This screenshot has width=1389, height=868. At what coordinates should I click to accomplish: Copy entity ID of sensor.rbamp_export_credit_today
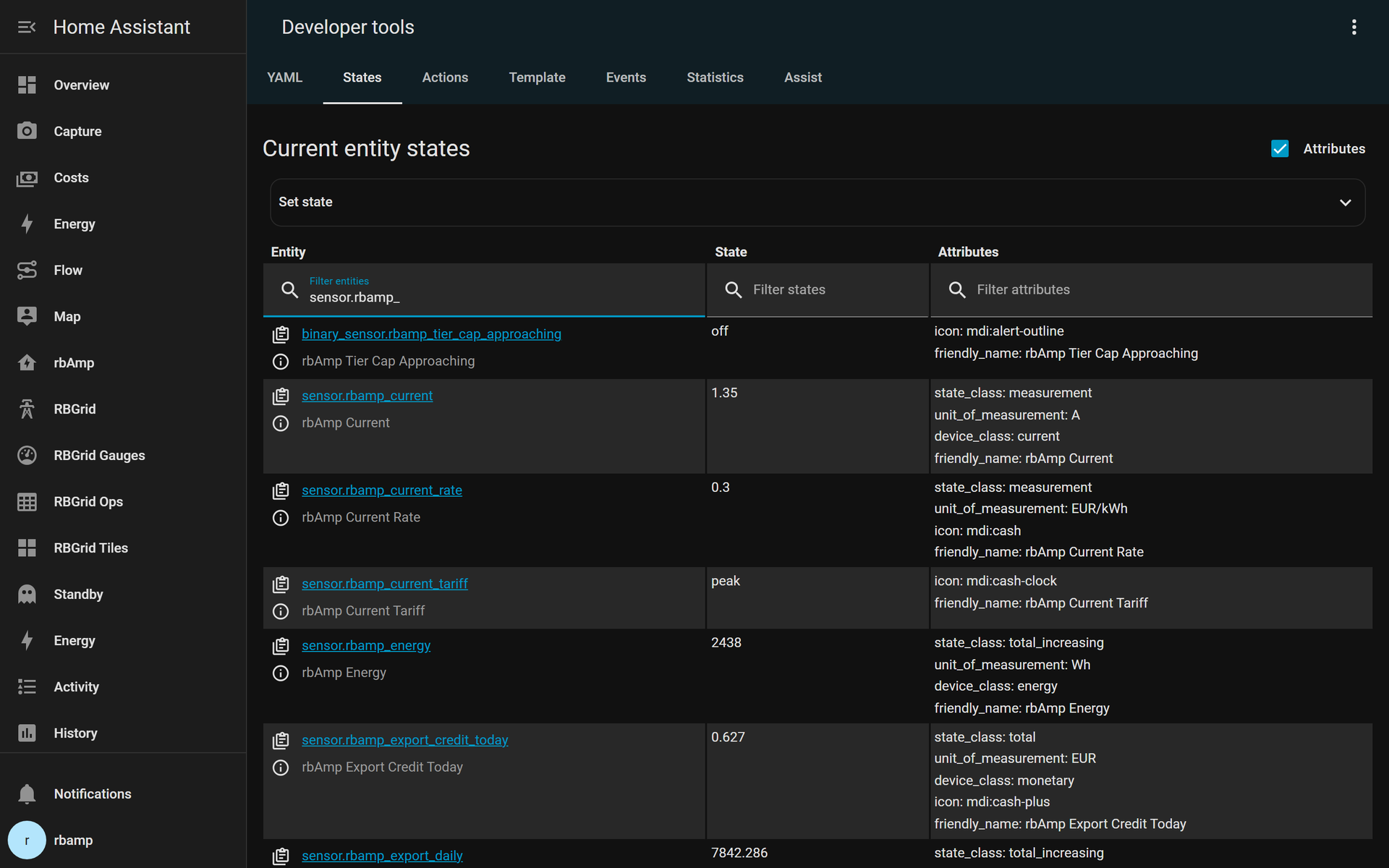coord(281,740)
